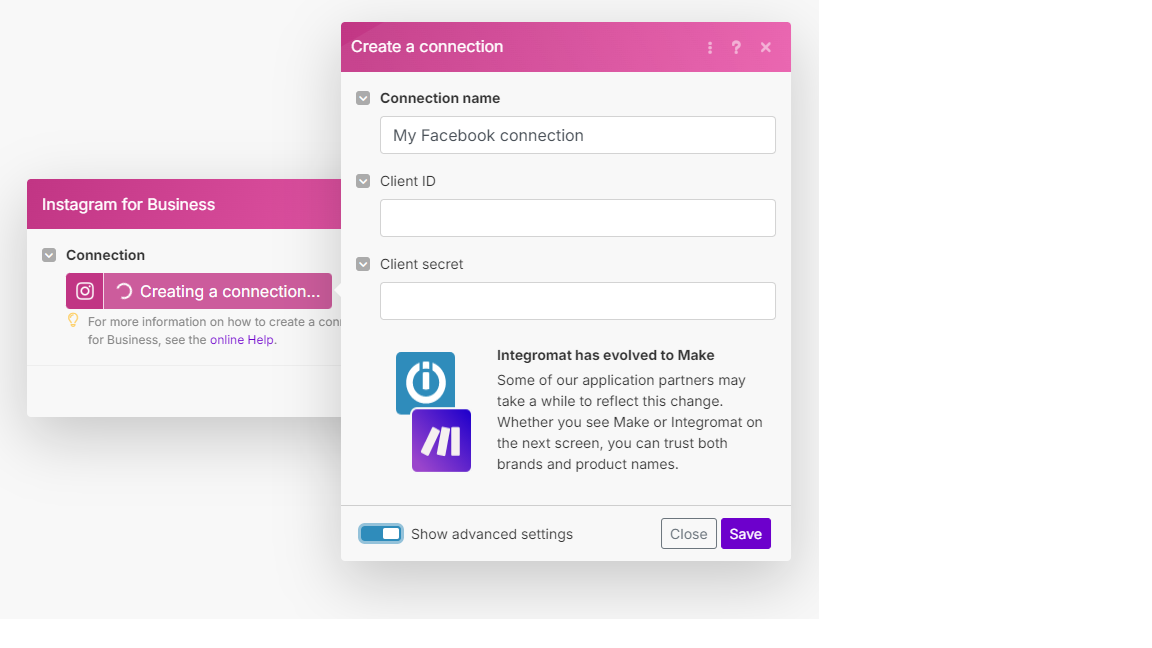Click the purple Make logo
Image resolution: width=1152 pixels, height=648 pixels.
[x=441, y=441]
